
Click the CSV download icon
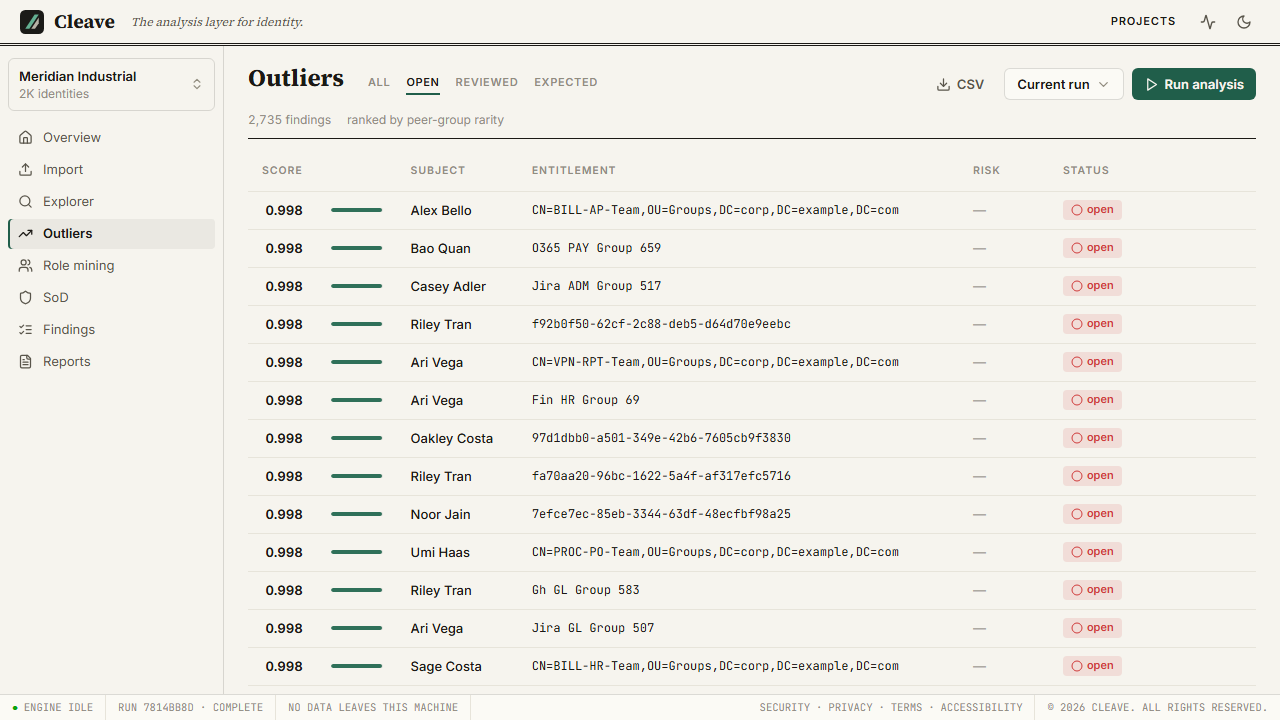tap(943, 85)
